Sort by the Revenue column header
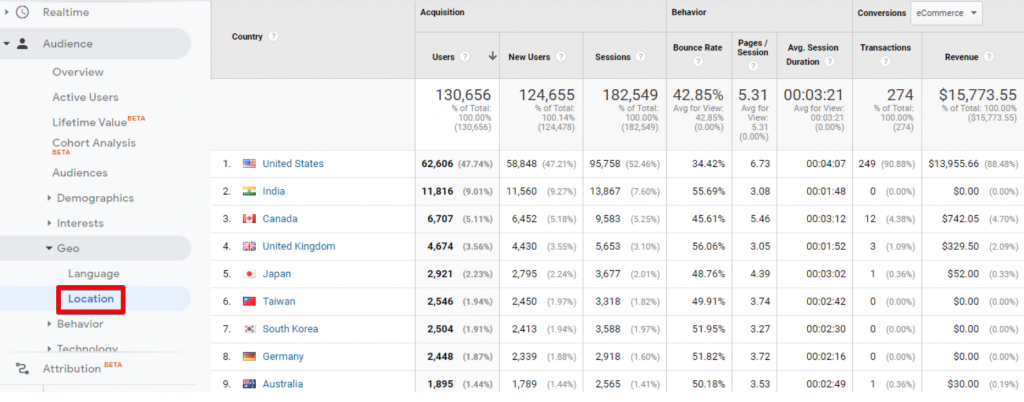The height and width of the screenshot is (402, 1024). (961, 57)
